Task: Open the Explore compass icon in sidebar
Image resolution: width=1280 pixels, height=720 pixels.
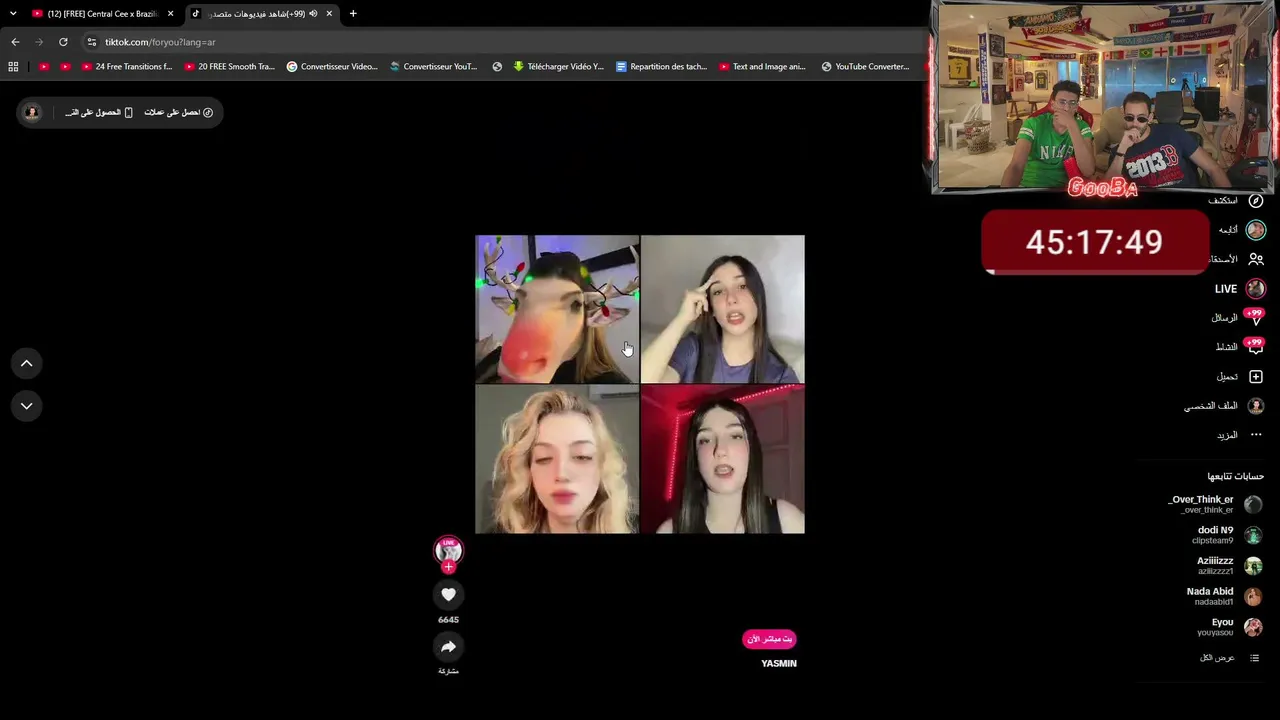Action: (1256, 201)
